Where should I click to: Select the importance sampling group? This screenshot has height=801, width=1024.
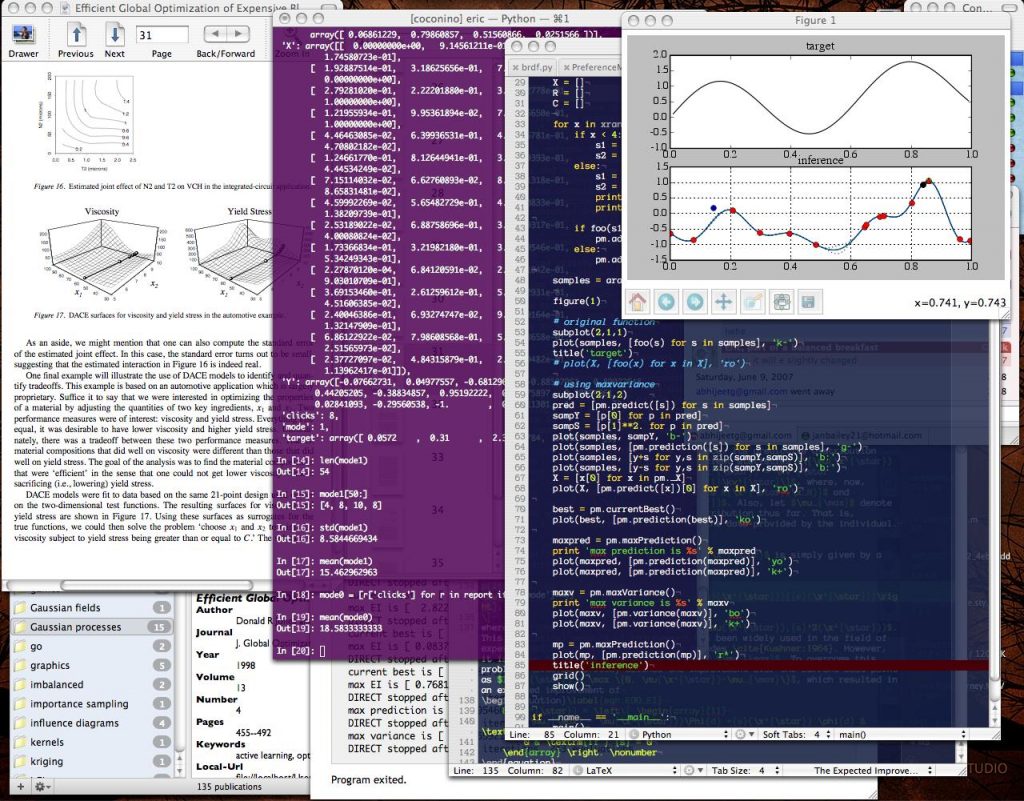click(92, 704)
